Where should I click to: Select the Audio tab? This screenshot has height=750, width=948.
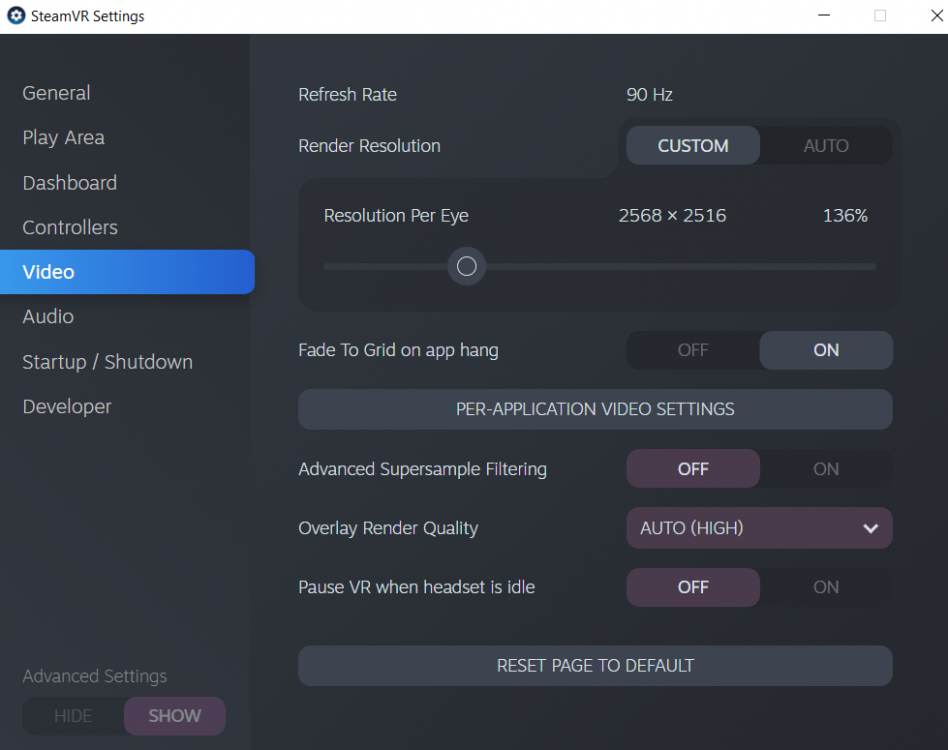(48, 316)
